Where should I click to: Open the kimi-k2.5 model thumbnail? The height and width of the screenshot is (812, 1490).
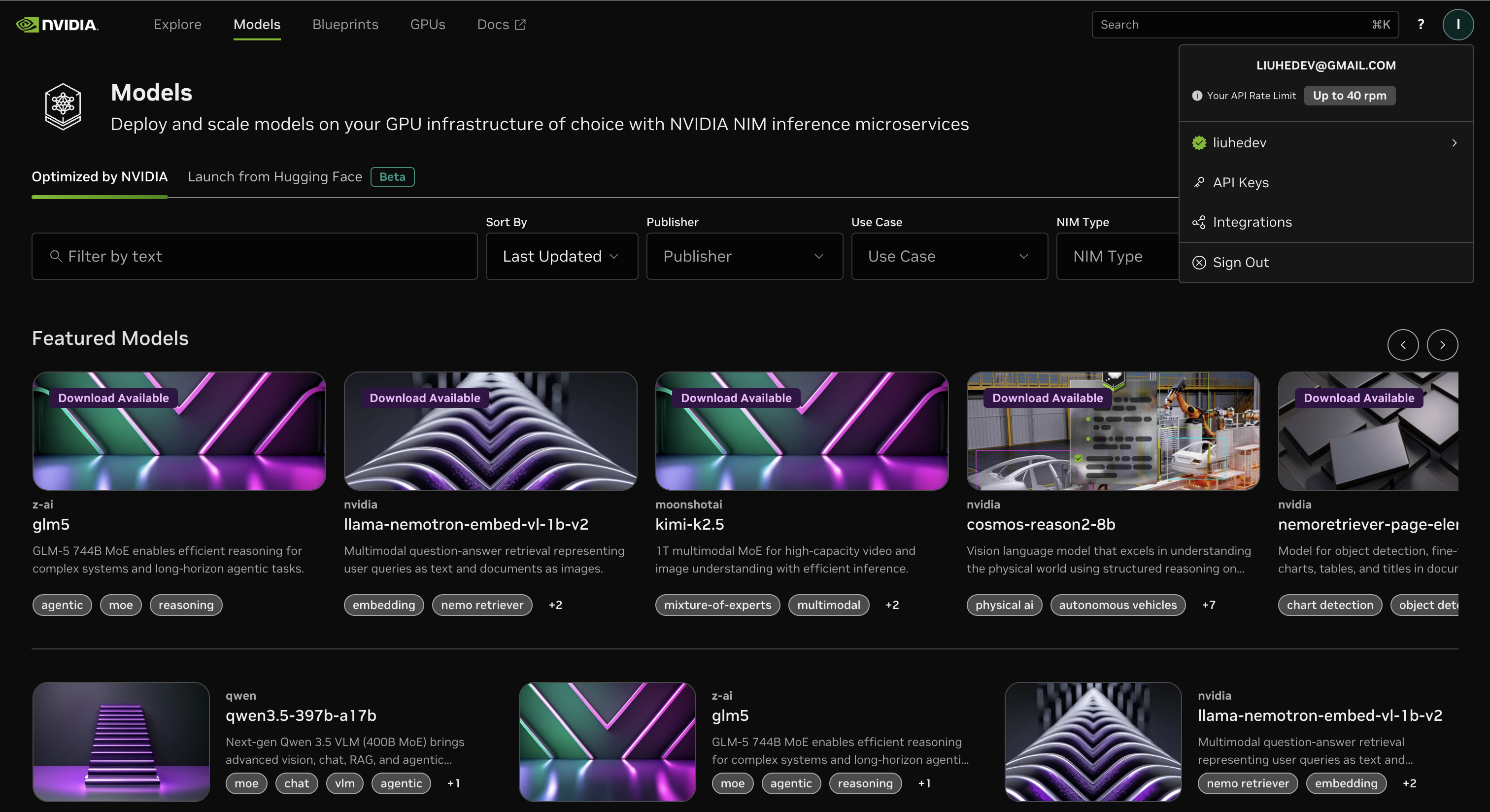pyautogui.click(x=801, y=431)
